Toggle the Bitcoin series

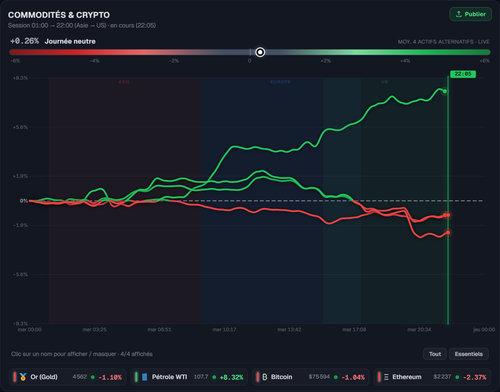[x=311, y=377]
